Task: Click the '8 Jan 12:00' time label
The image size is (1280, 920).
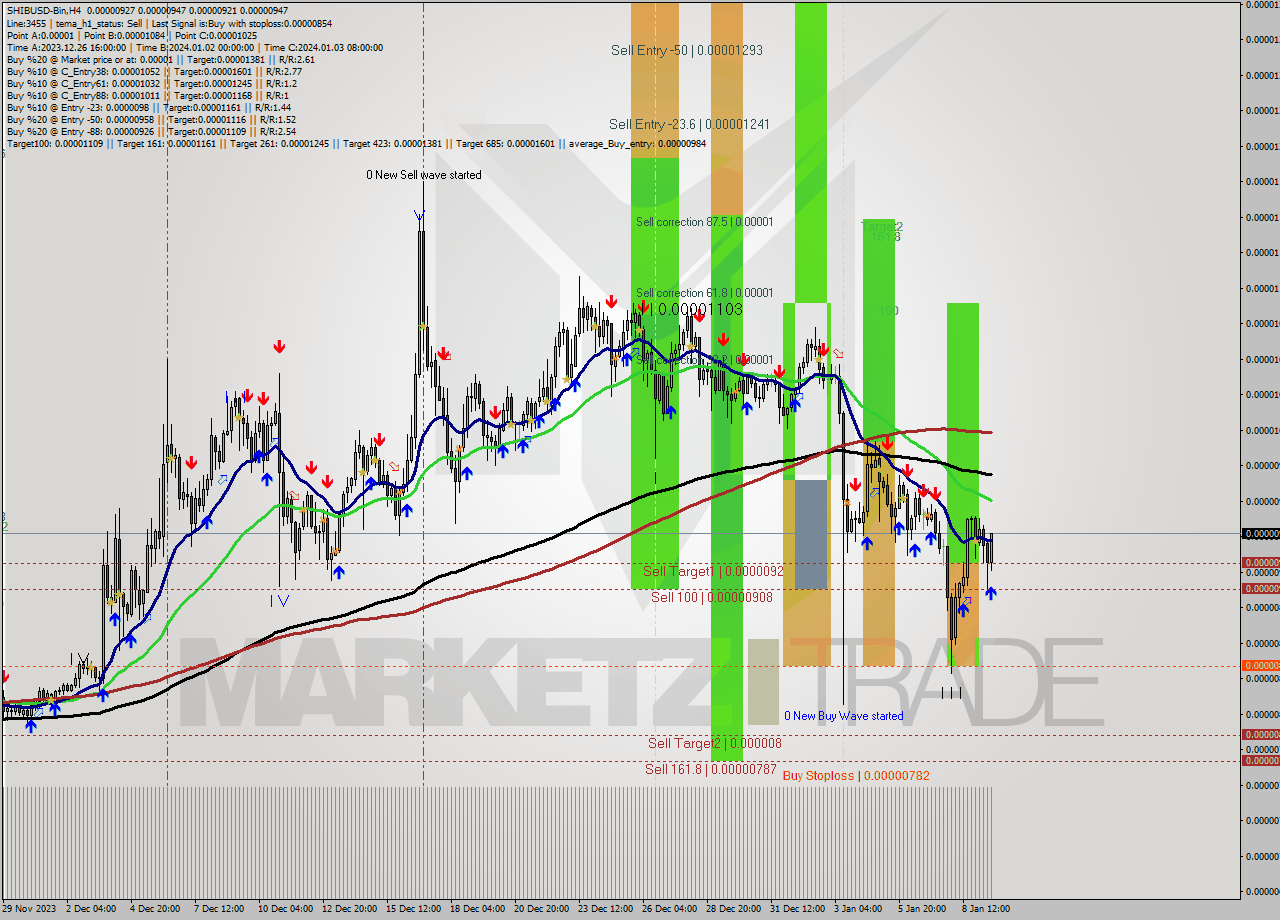Action: pyautogui.click(x=986, y=909)
